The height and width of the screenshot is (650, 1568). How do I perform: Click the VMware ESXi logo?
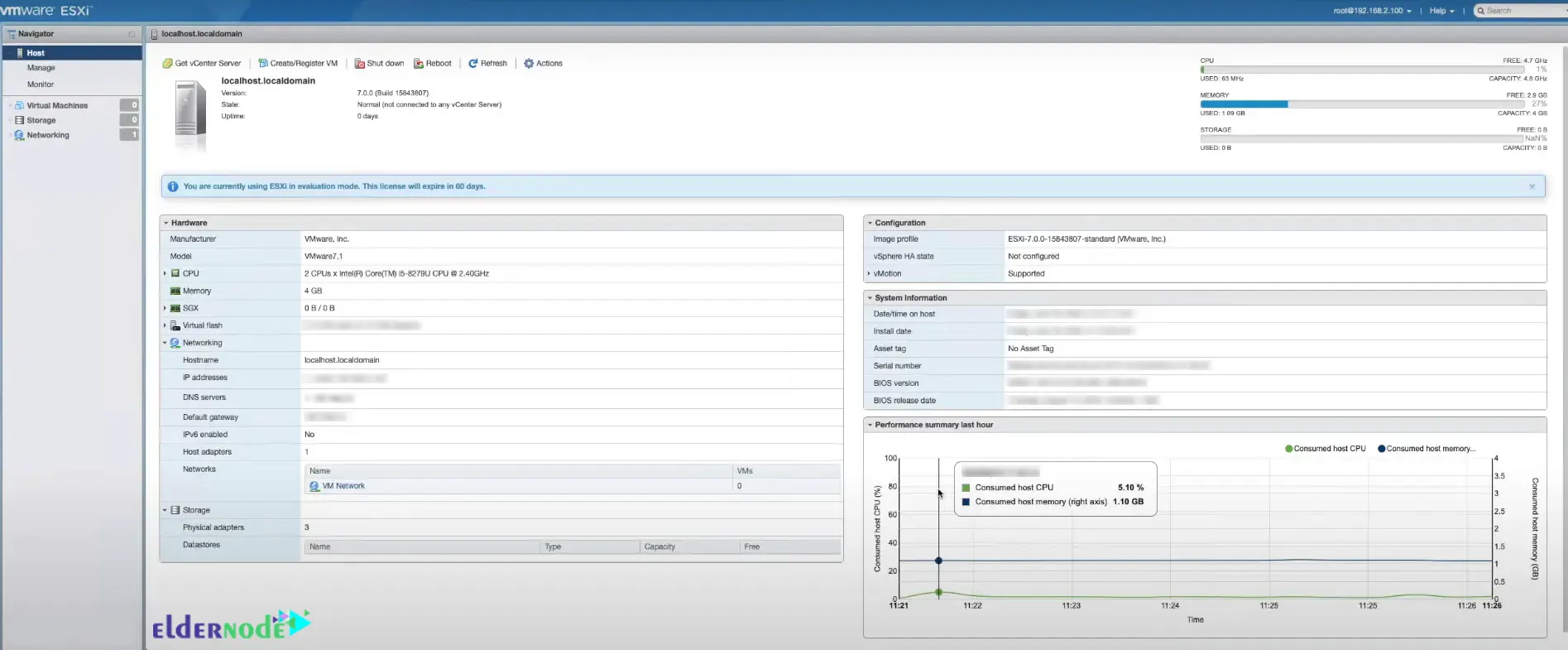pos(47,10)
